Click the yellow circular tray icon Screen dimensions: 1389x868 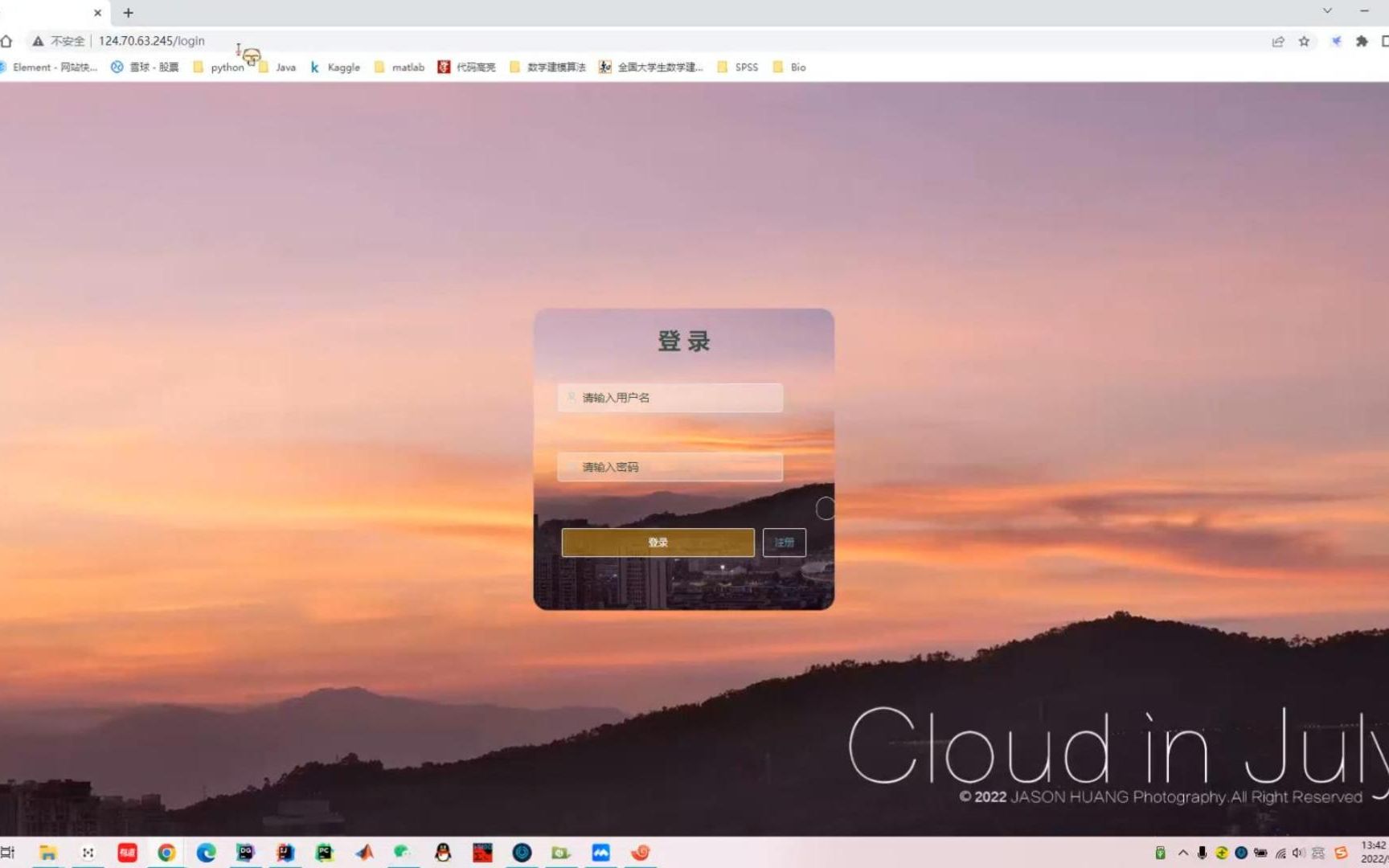[1222, 853]
